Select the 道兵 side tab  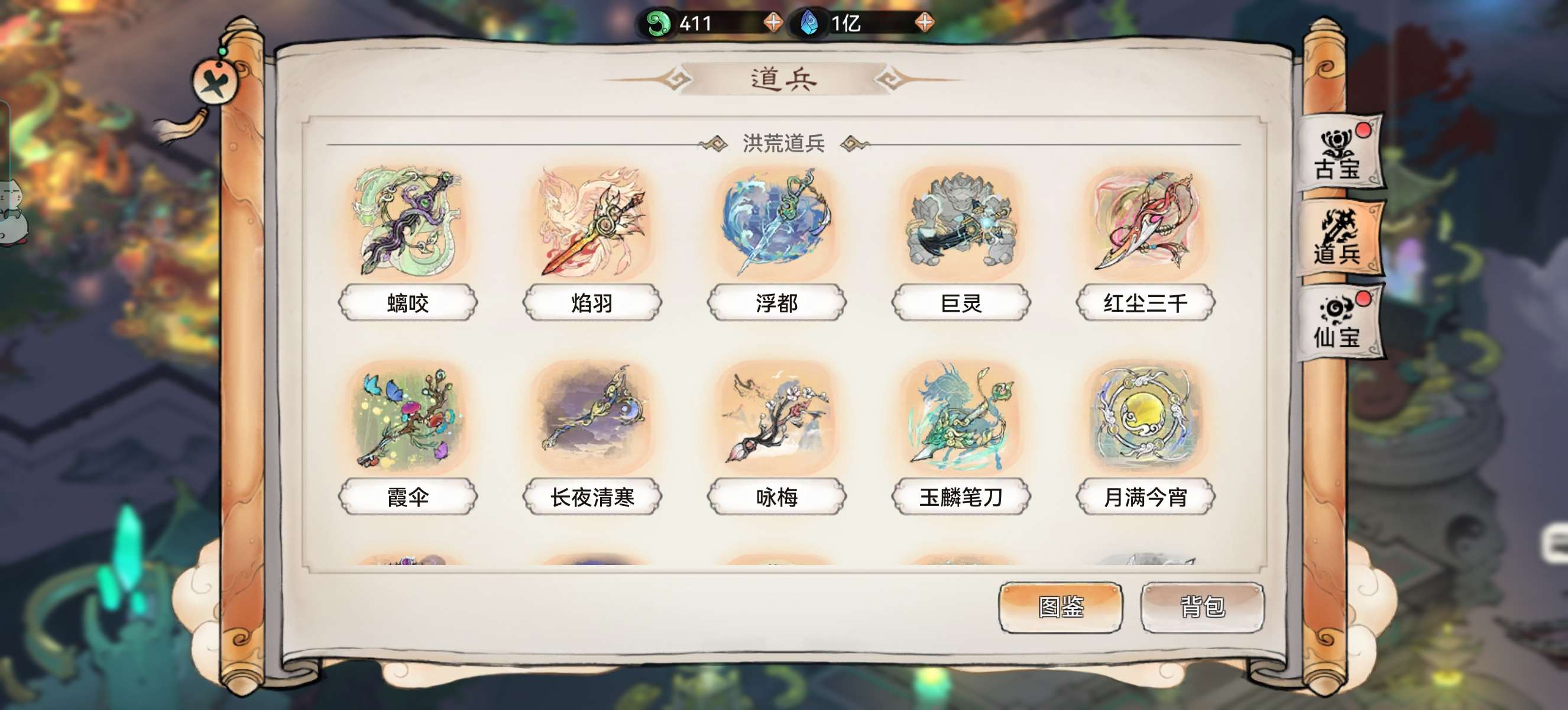click(1340, 237)
